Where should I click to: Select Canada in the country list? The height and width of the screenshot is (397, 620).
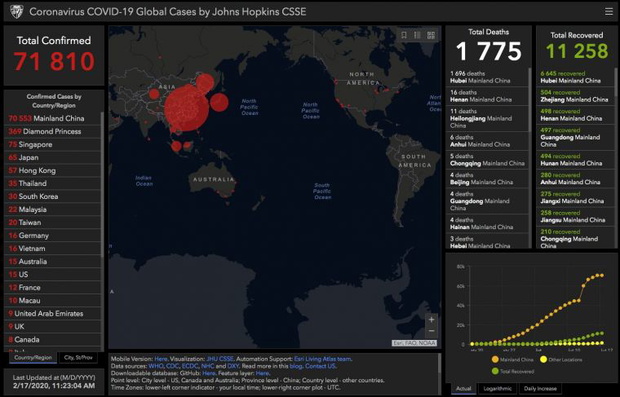pos(53,339)
